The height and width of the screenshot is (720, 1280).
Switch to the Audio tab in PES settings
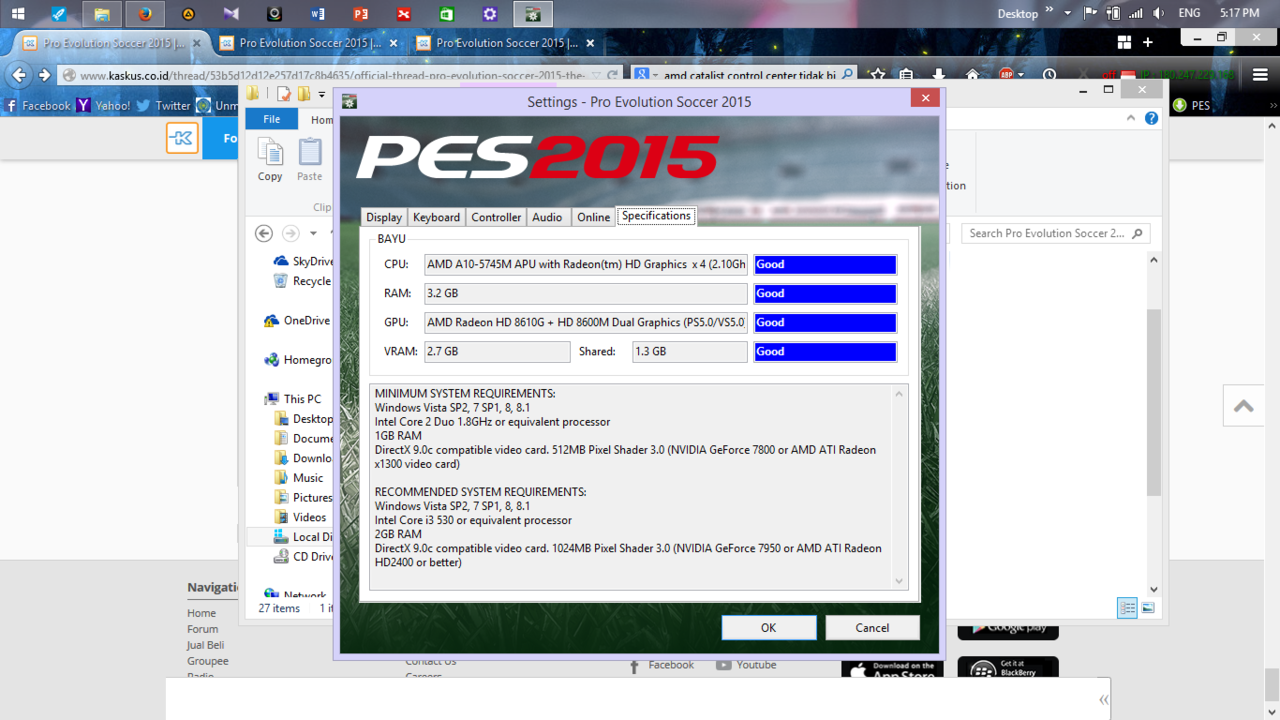[547, 216]
